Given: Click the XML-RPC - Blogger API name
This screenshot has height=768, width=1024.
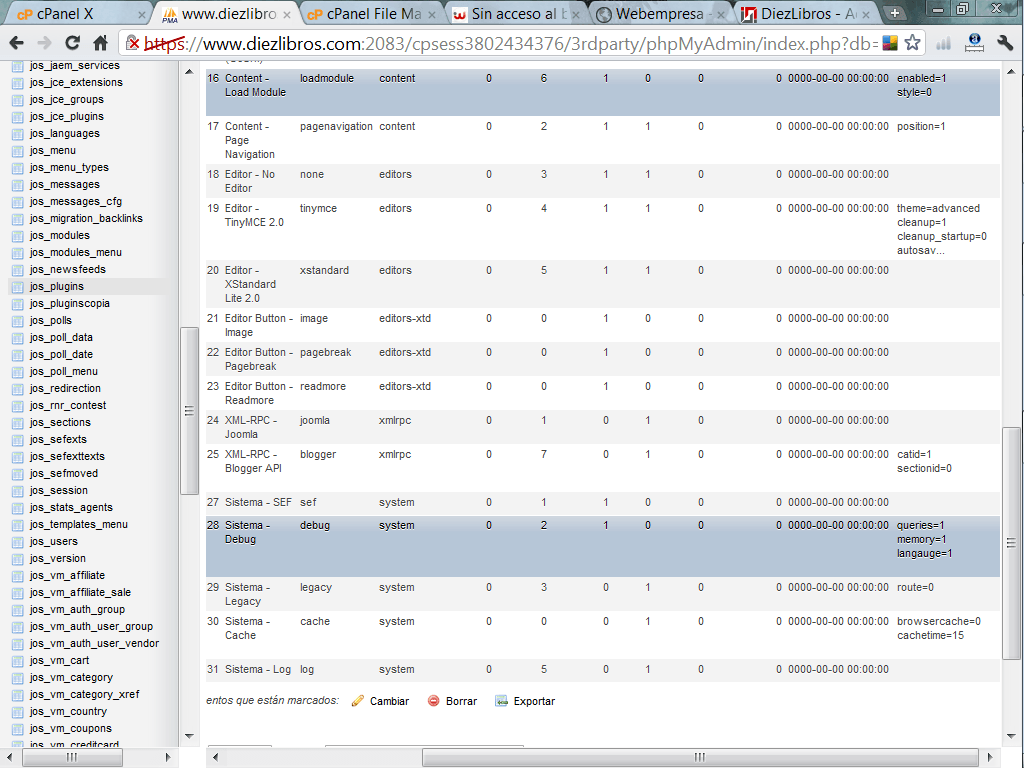Looking at the screenshot, I should pyautogui.click(x=253, y=461).
